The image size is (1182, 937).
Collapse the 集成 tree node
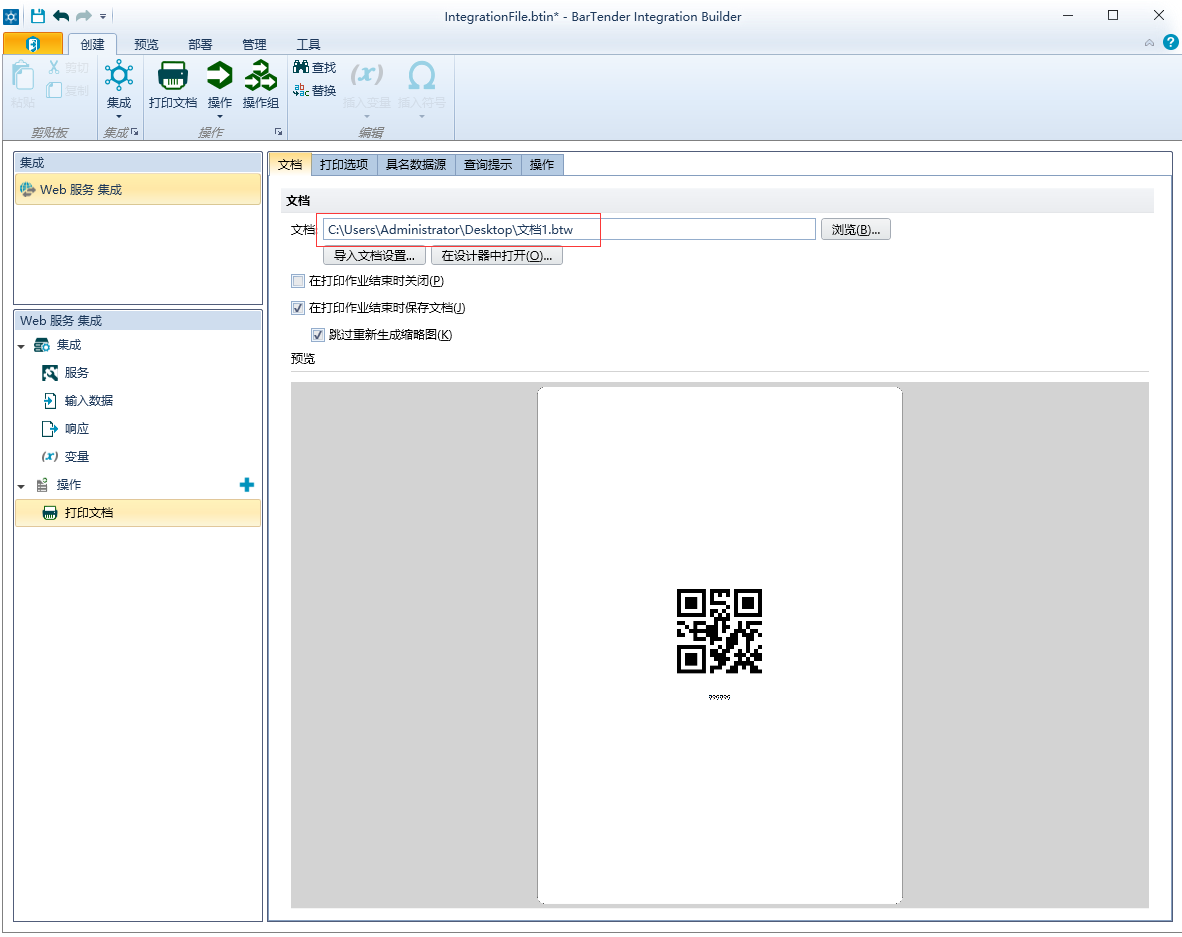[22, 346]
